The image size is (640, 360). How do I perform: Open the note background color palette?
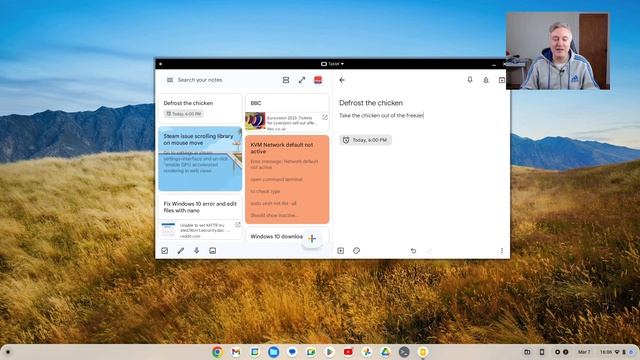tap(356, 251)
